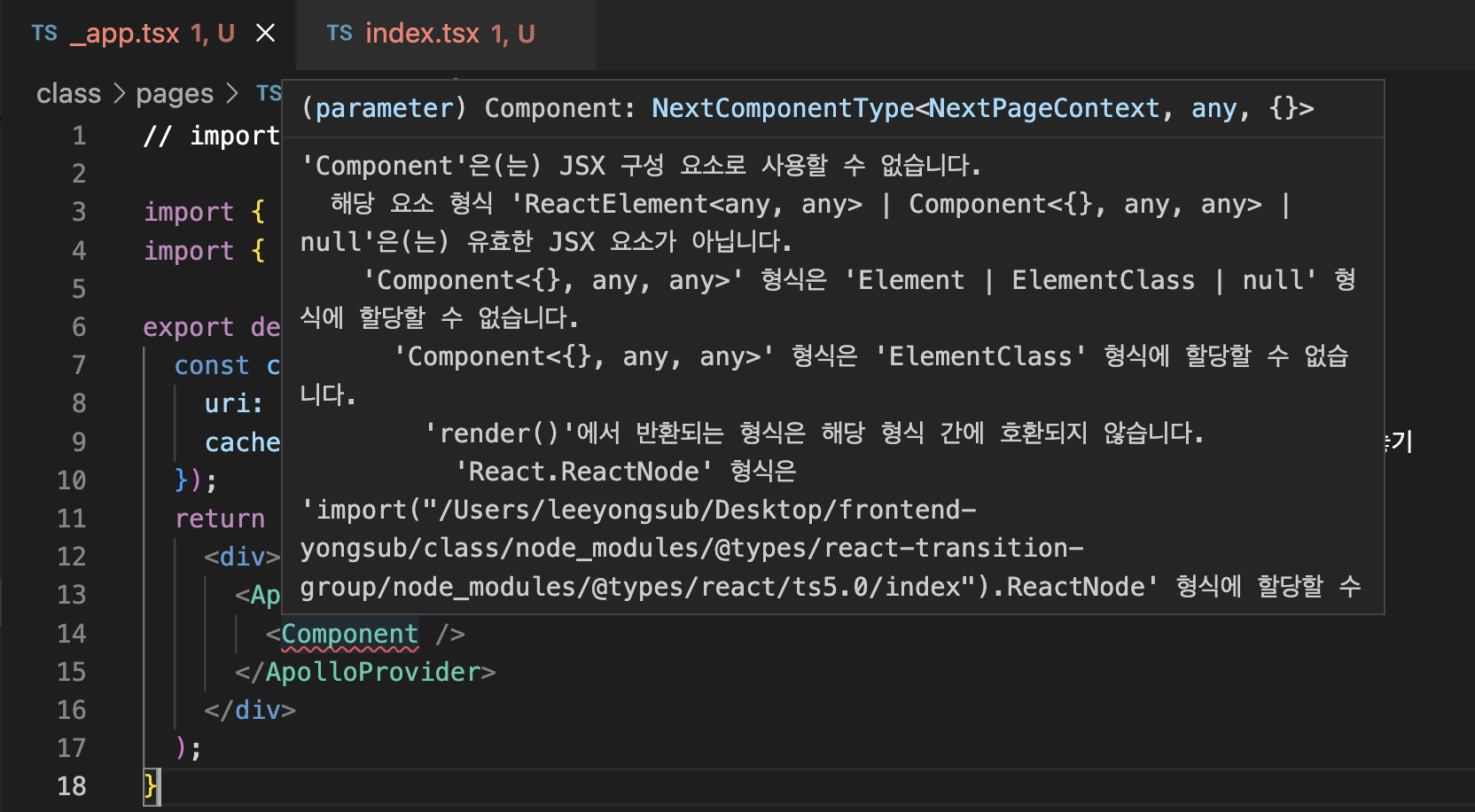Click line number 1 in gutter
This screenshot has height=812, width=1475.
(x=79, y=136)
